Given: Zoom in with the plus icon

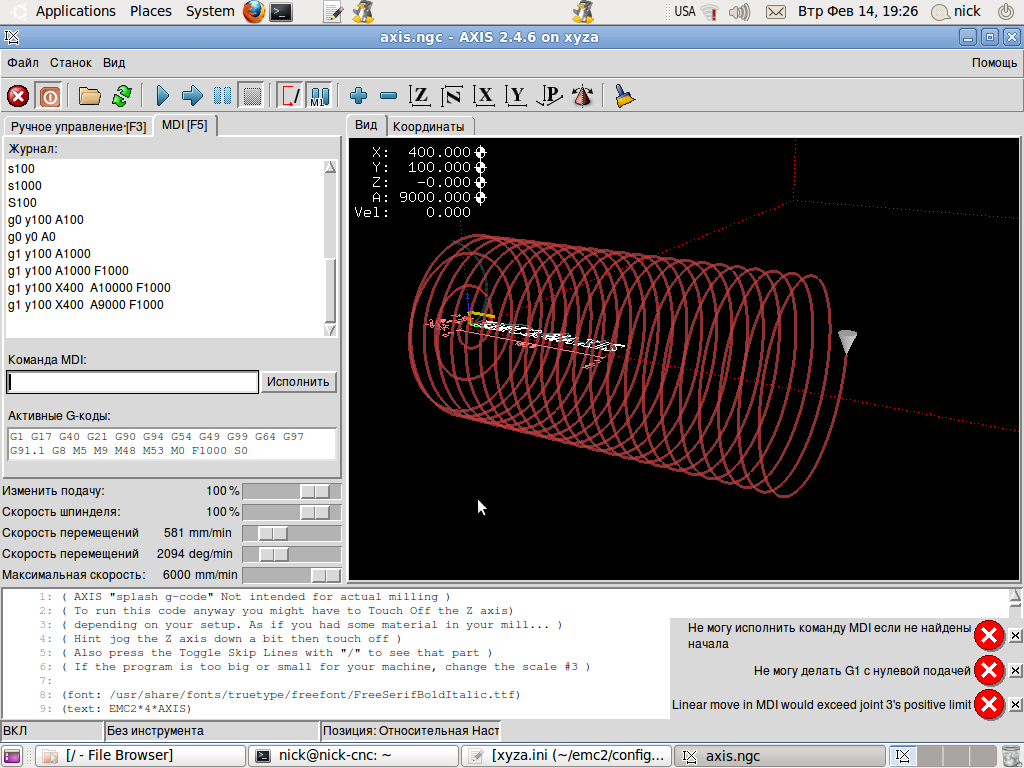Looking at the screenshot, I should coord(359,96).
